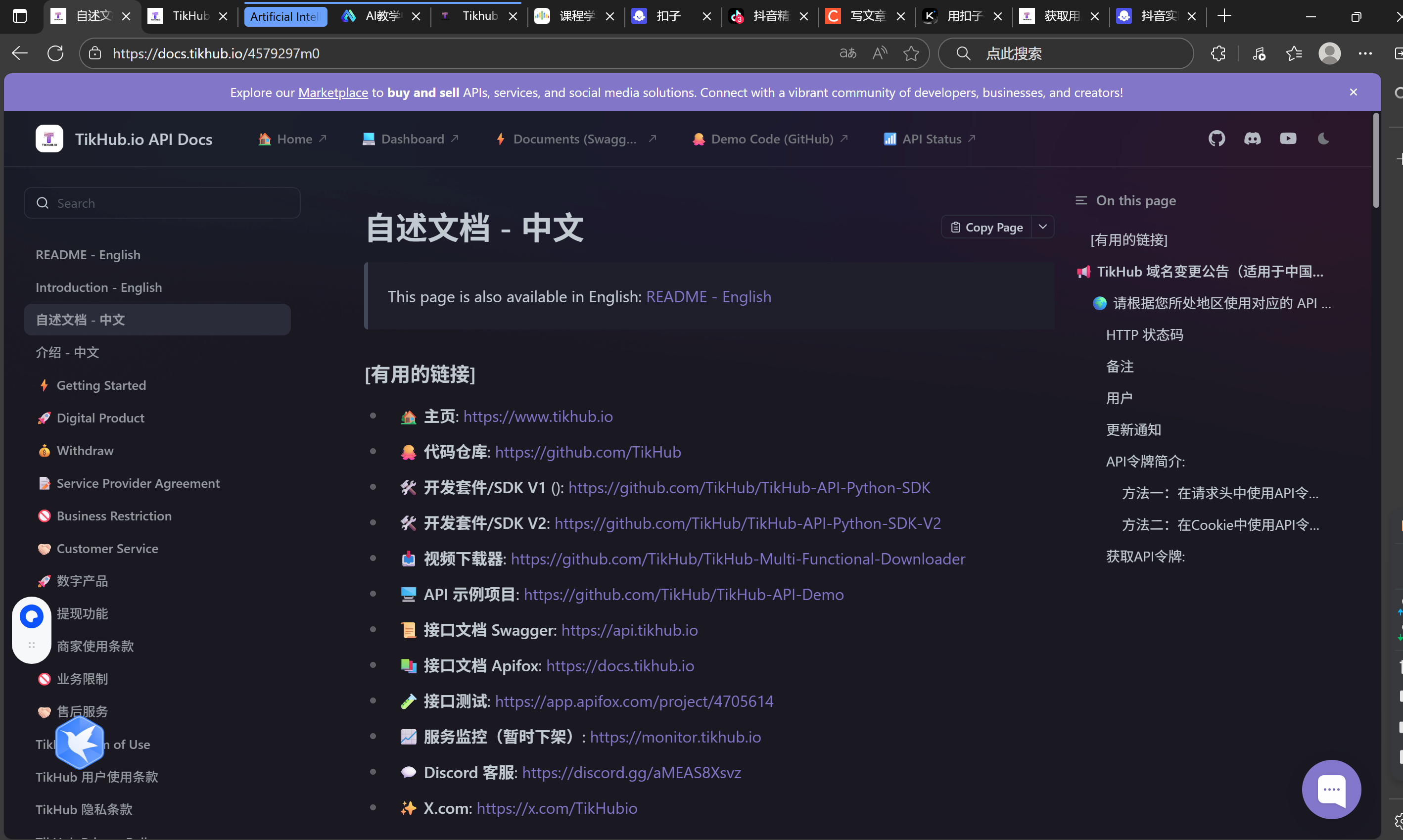Open the favorites list icon

pos(1294,53)
